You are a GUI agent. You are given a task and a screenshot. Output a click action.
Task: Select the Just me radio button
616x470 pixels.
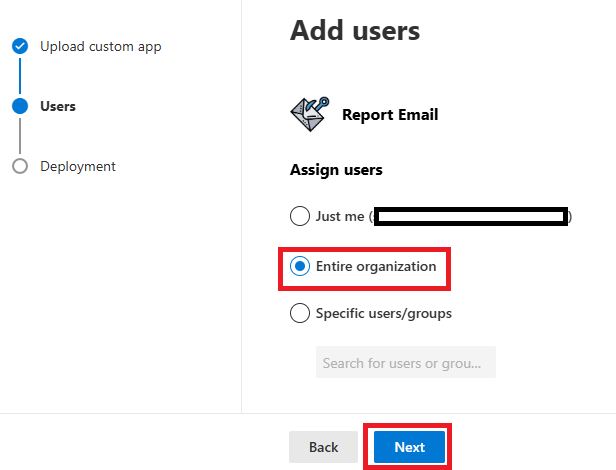pos(299,217)
